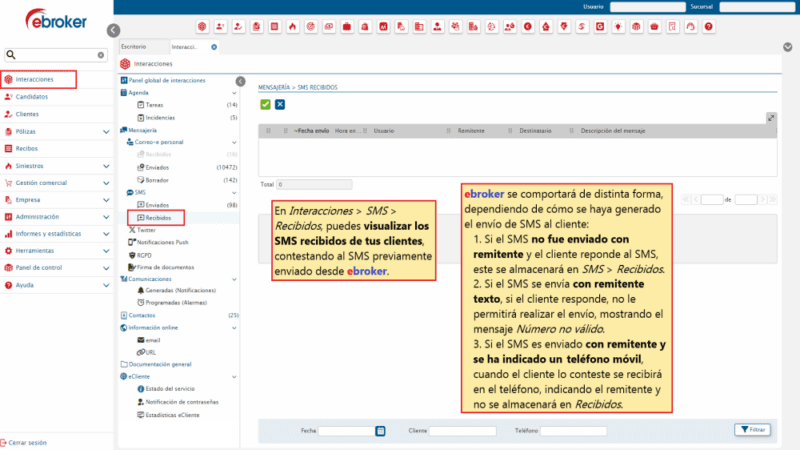Switch to the Escritorio tab
The height and width of the screenshot is (450, 800).
133,46
